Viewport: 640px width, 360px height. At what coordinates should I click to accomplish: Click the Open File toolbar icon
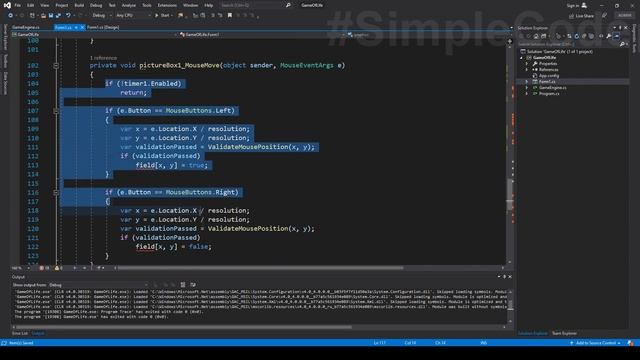43,16
